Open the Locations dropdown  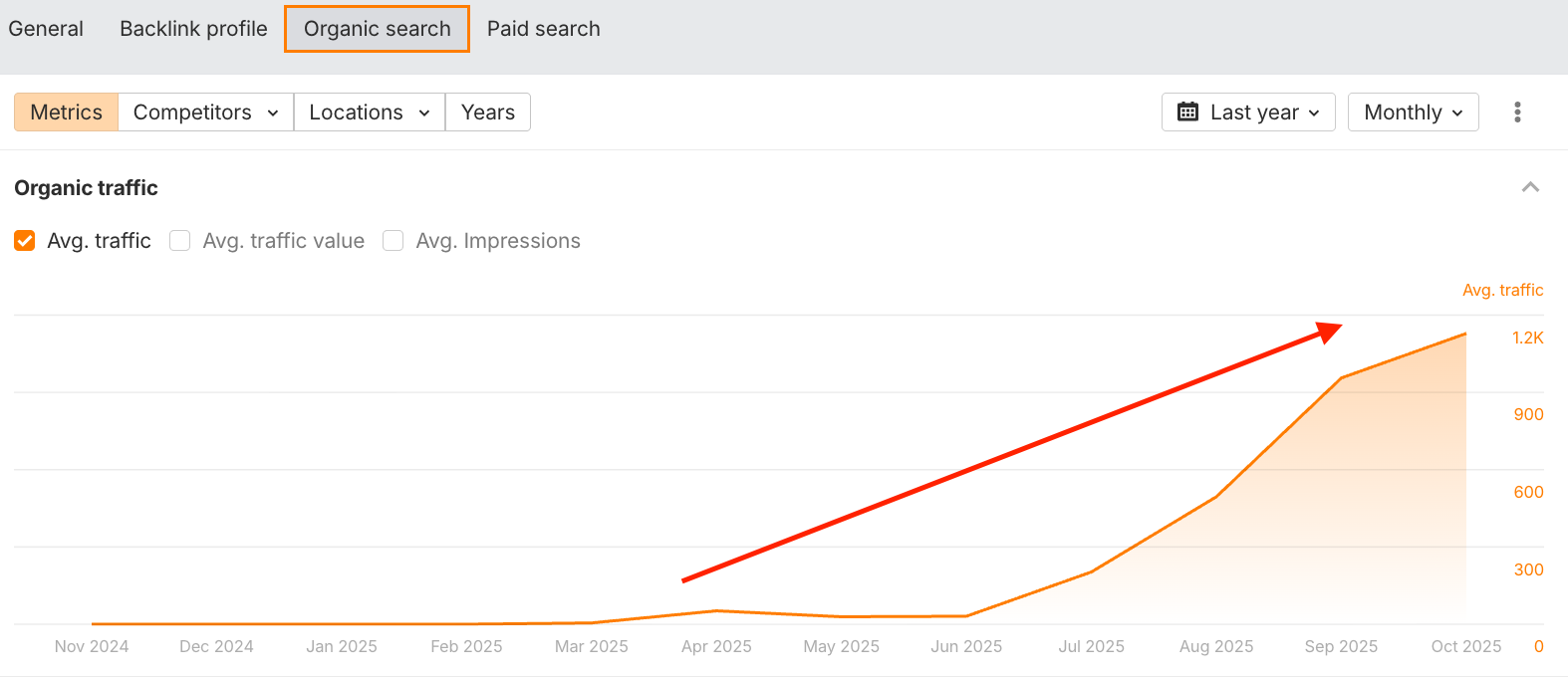369,113
